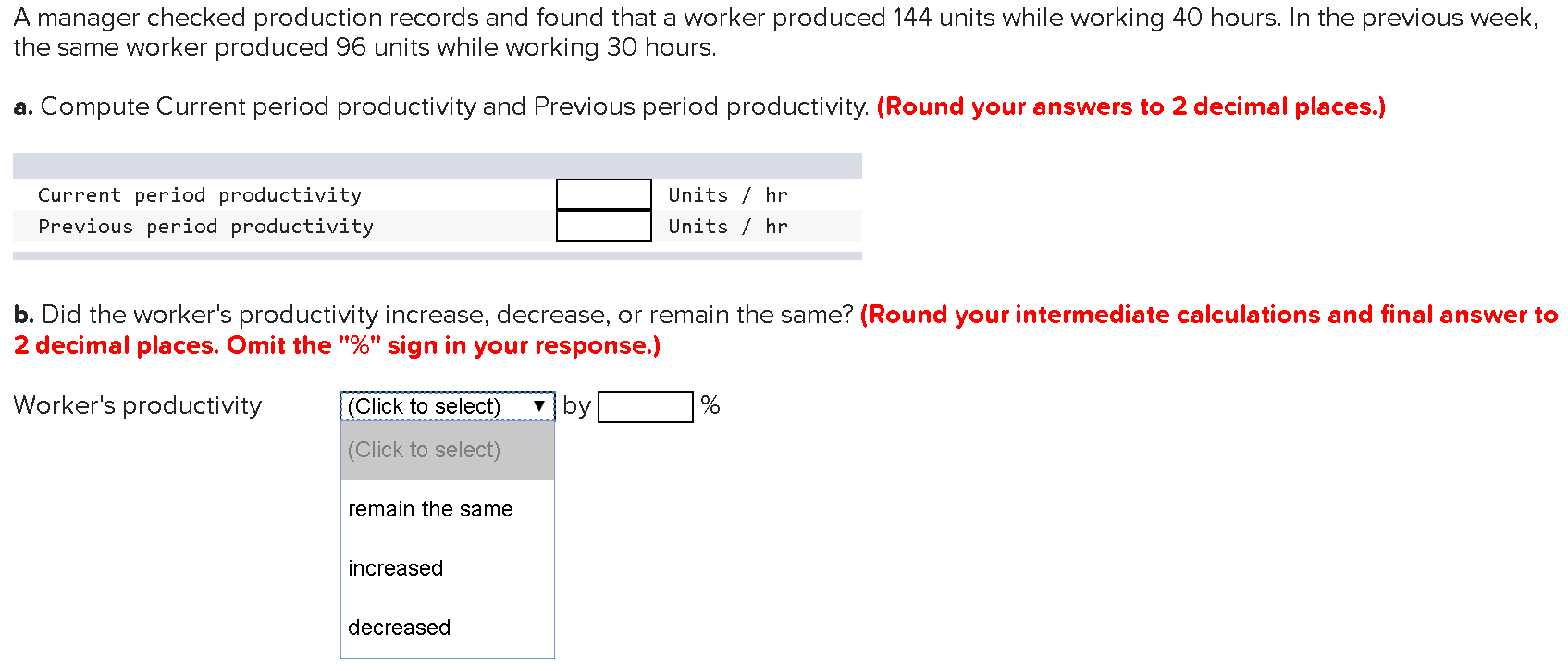Select 'increased' from the dropdown list
The image size is (1568, 671).
coord(396,568)
